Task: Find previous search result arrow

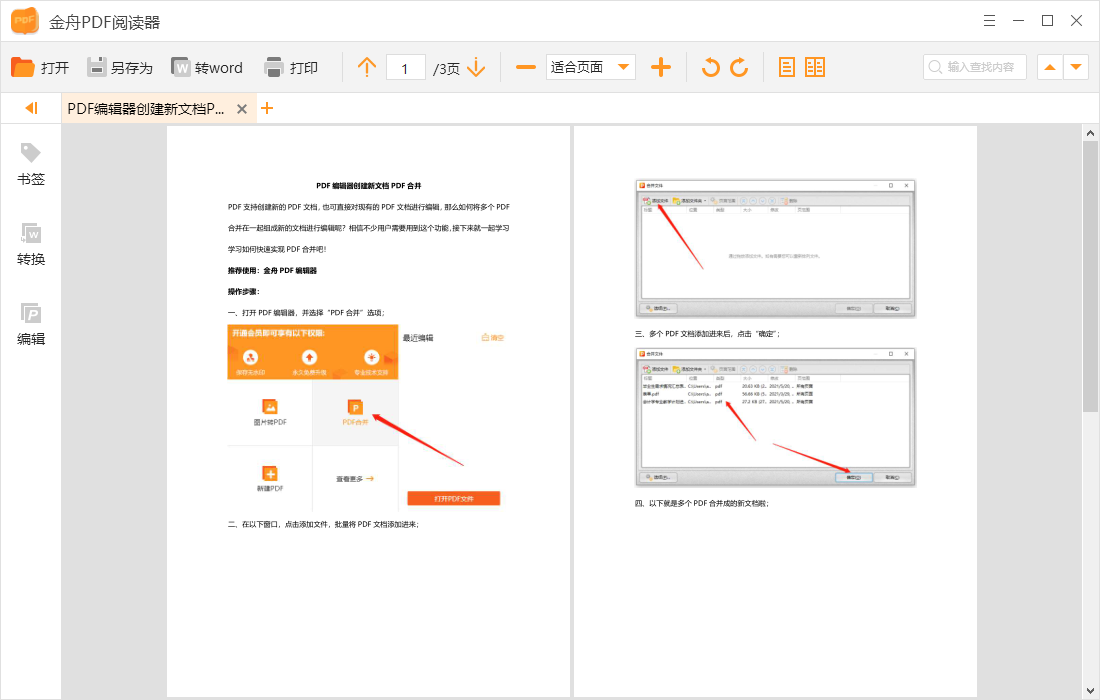Action: (x=1049, y=67)
